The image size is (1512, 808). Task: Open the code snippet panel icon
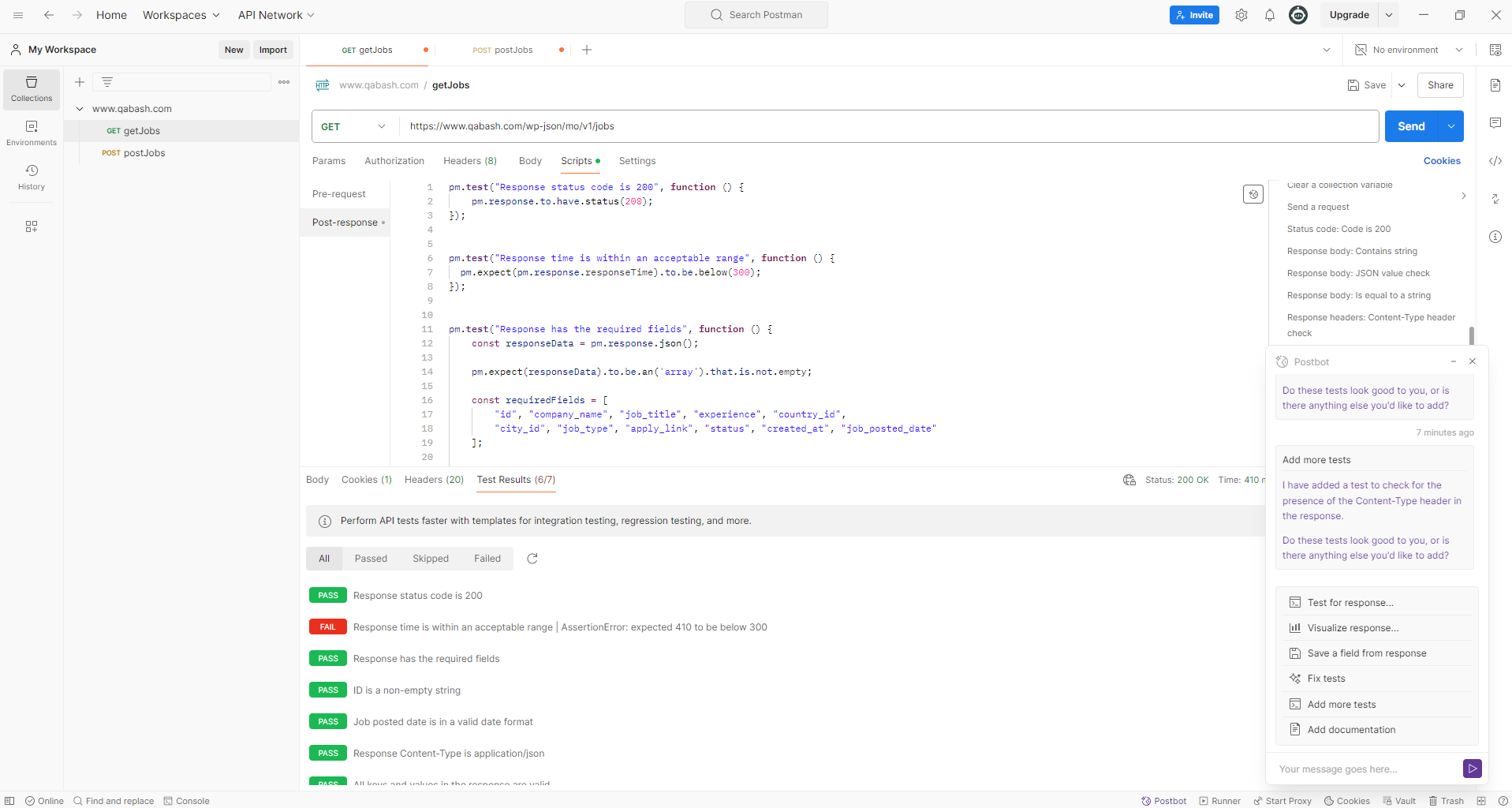(1495, 161)
